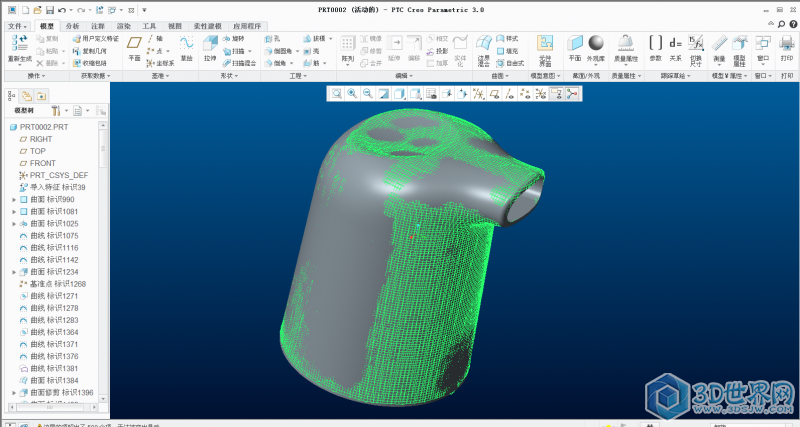Screen dimensions: 800x427
Task: Select the 填充 (Fill) surface tool
Action: click(507, 51)
